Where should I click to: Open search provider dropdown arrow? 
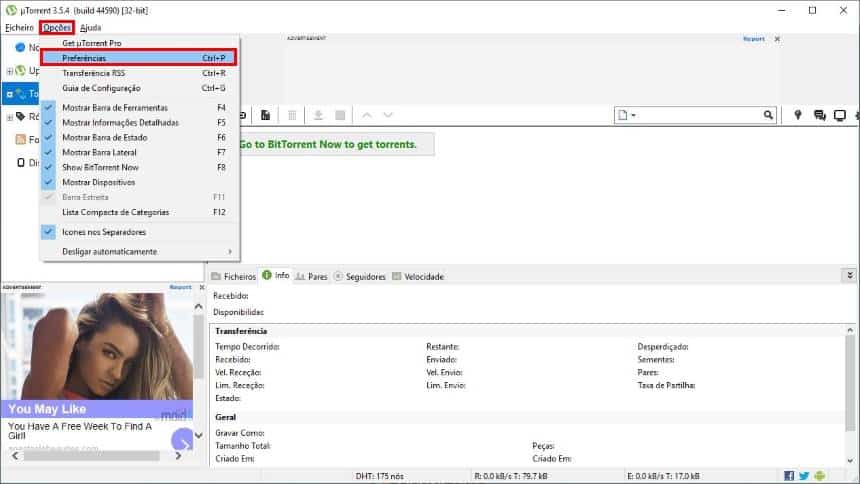click(633, 115)
